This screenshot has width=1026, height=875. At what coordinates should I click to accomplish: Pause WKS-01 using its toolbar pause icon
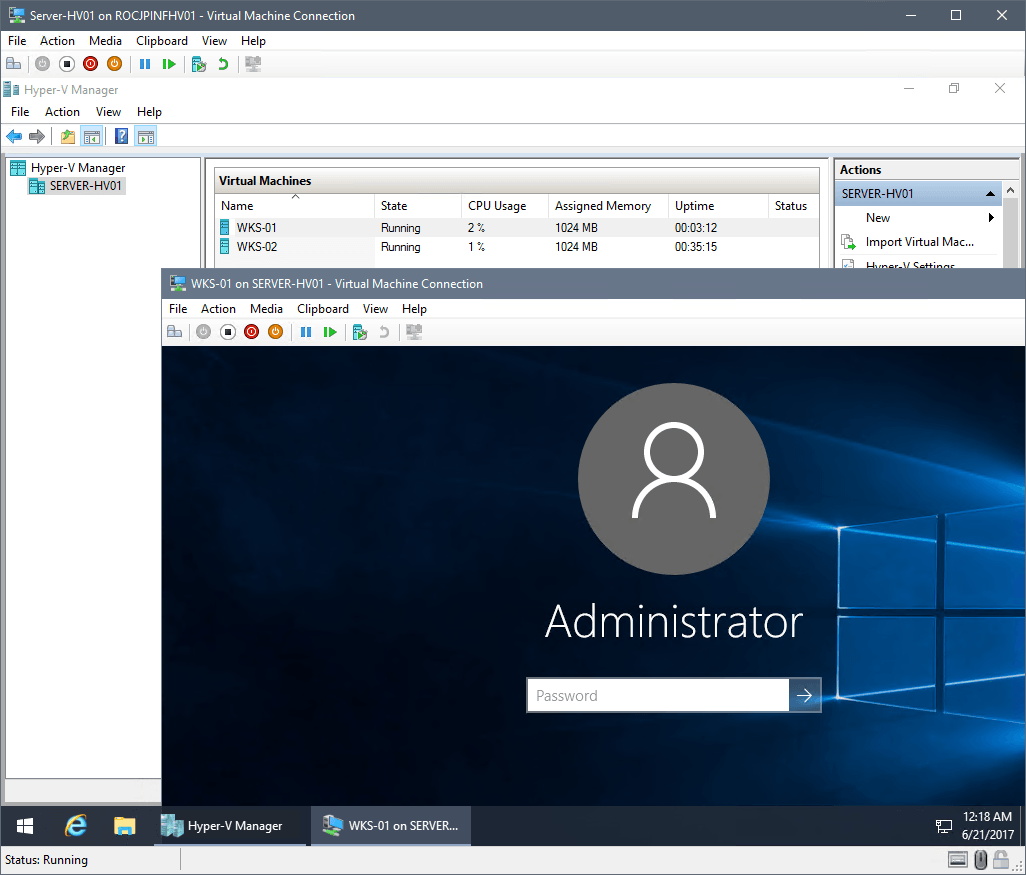coord(306,332)
